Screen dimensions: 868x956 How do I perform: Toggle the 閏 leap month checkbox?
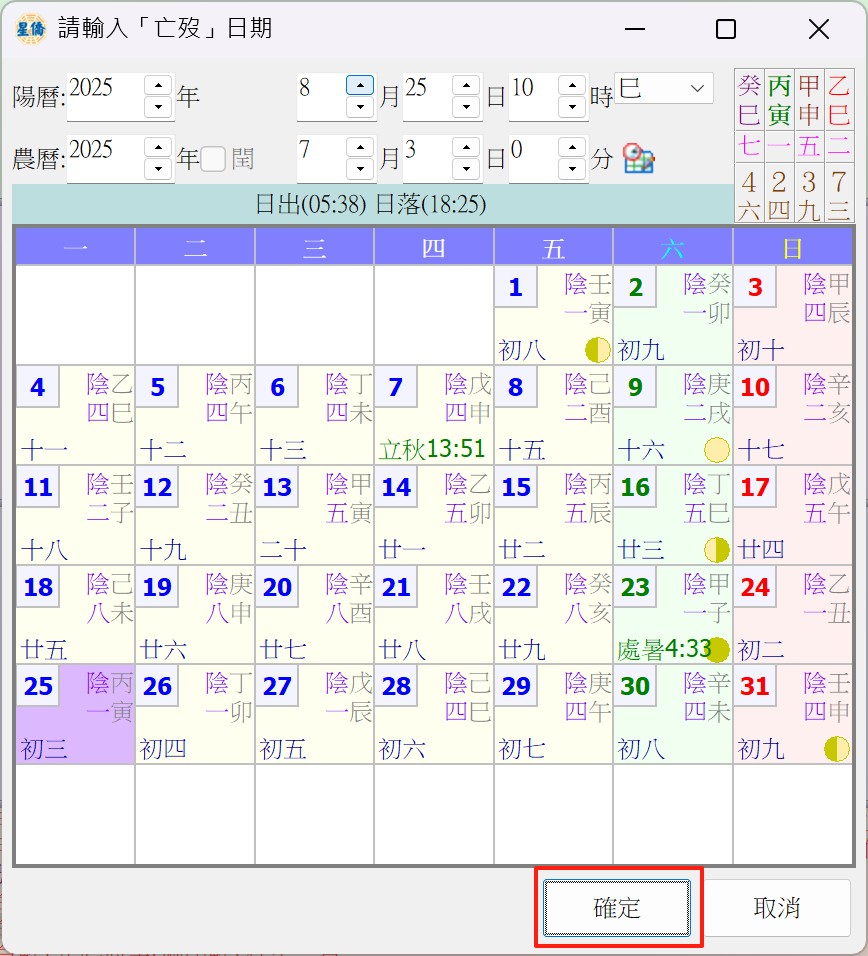(x=213, y=159)
